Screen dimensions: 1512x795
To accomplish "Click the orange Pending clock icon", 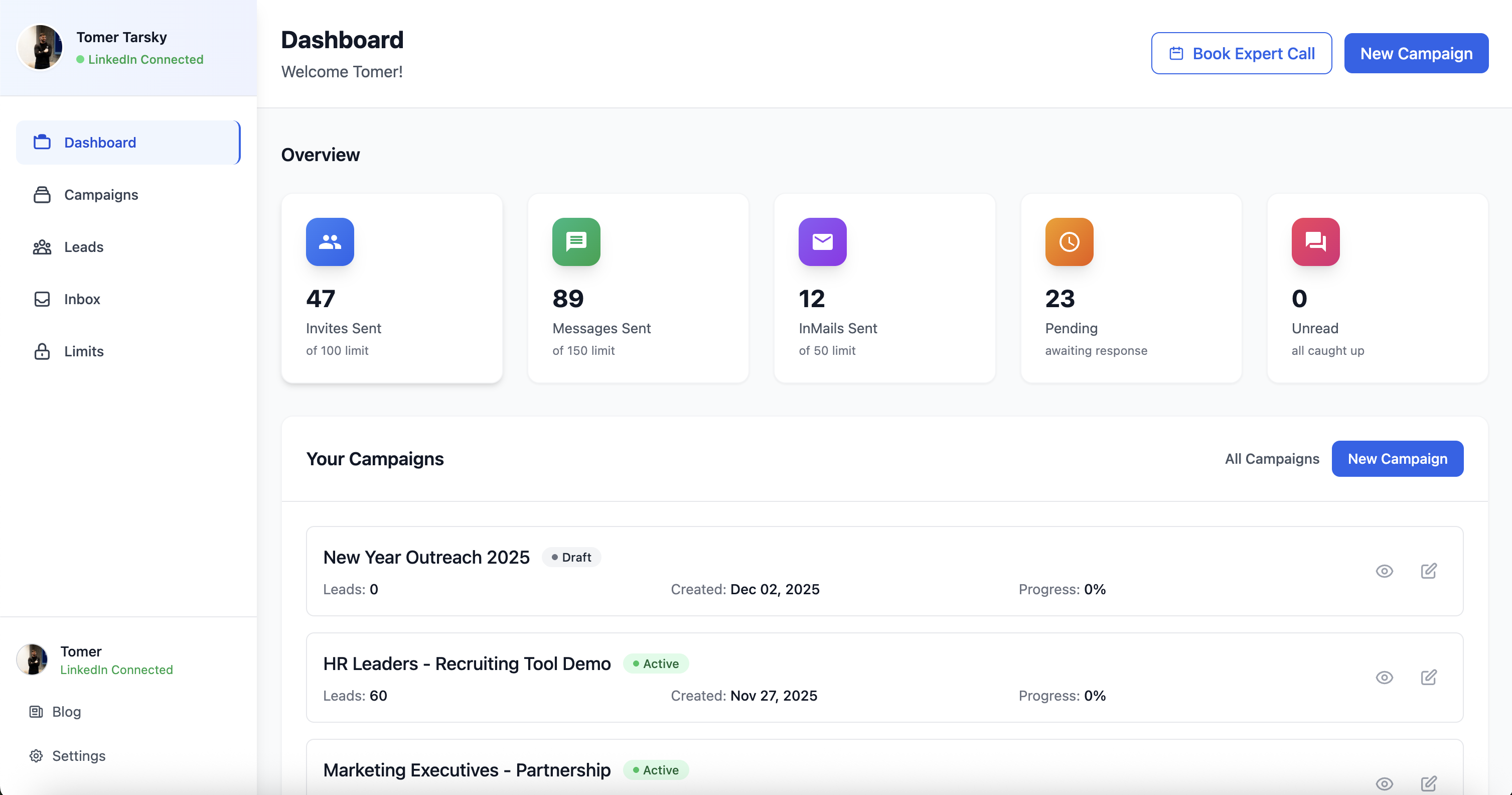I will click(1069, 242).
